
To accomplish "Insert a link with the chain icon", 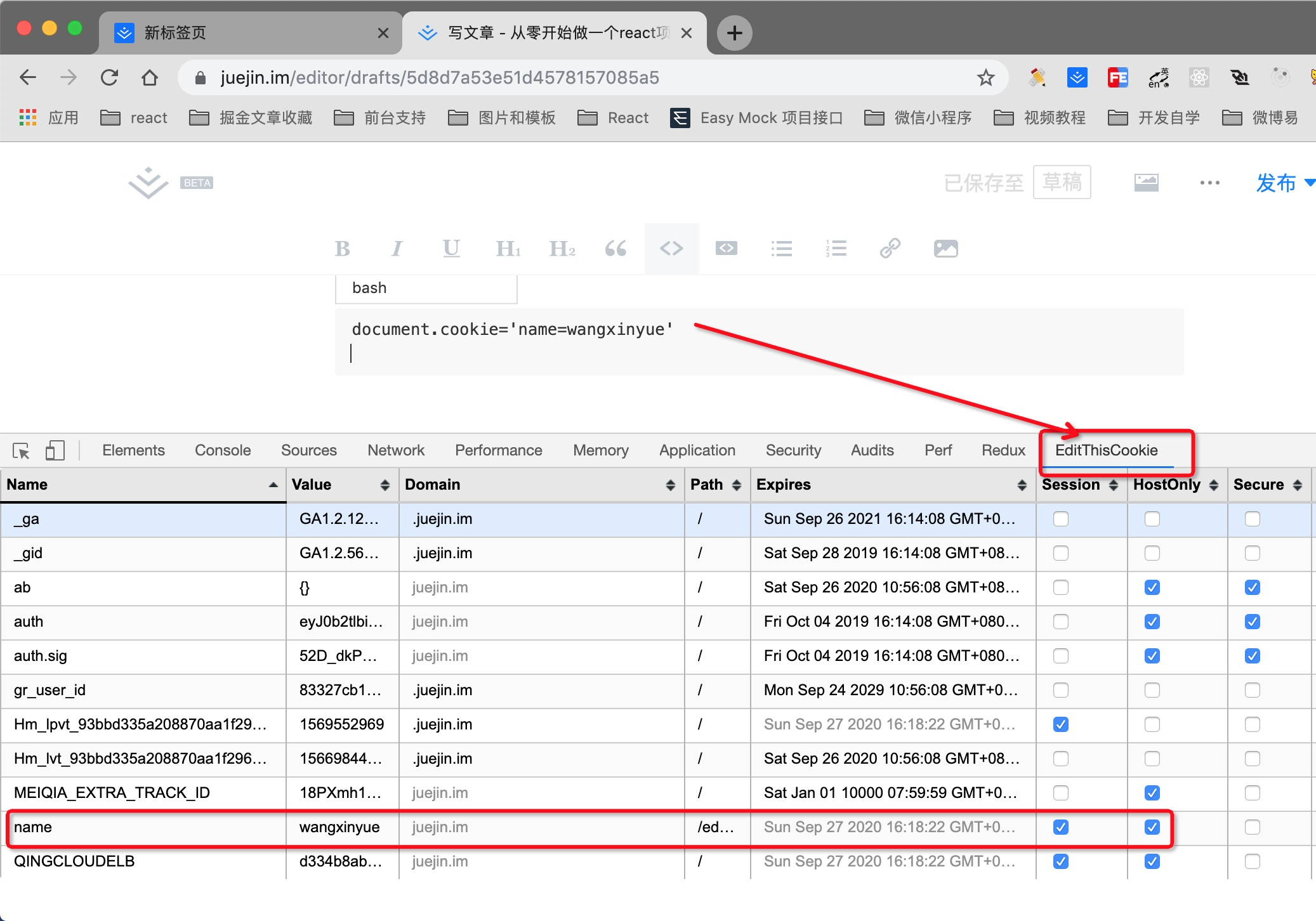I will (890, 249).
